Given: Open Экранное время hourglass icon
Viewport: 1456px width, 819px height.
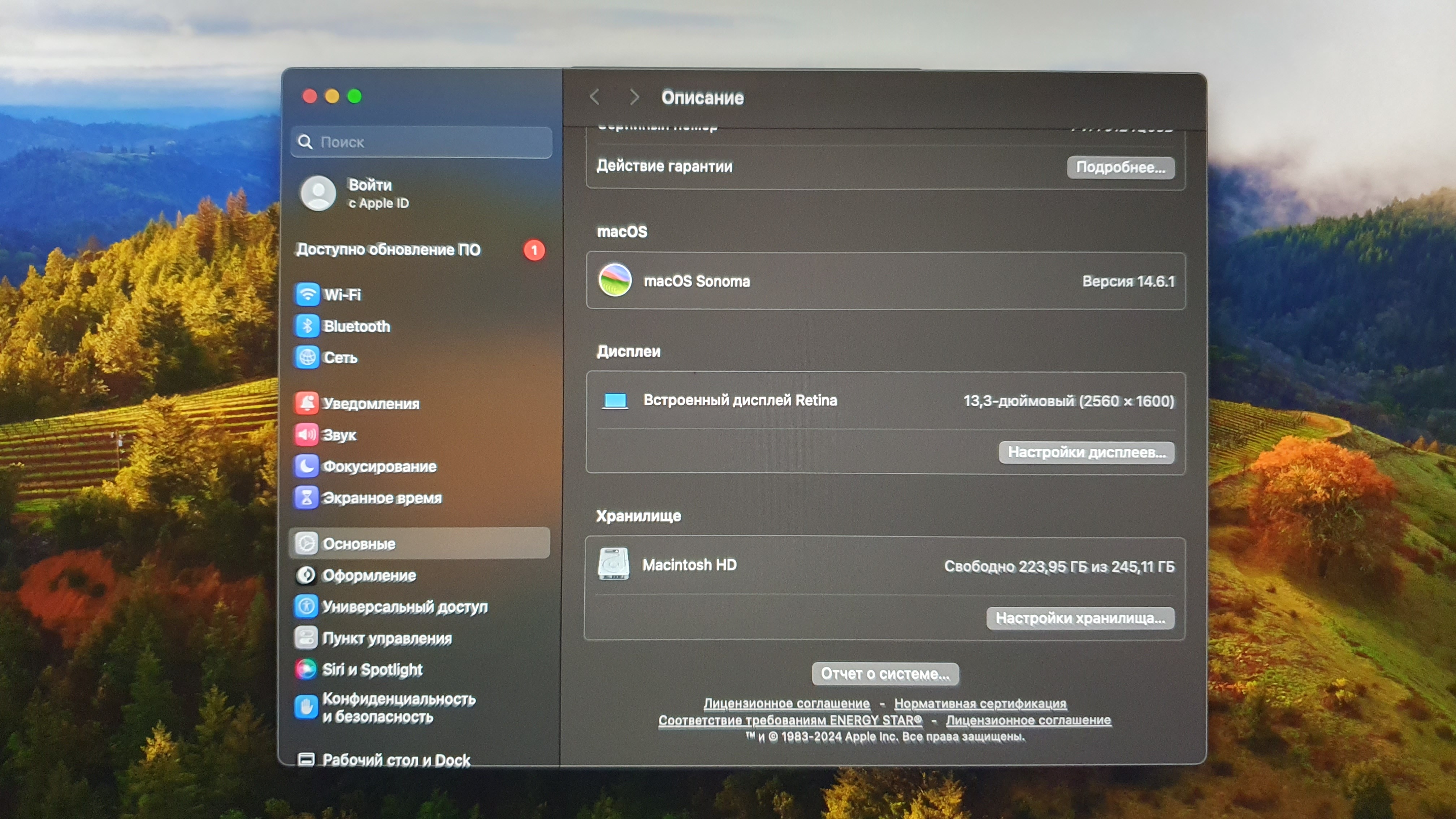Looking at the screenshot, I should [306, 498].
